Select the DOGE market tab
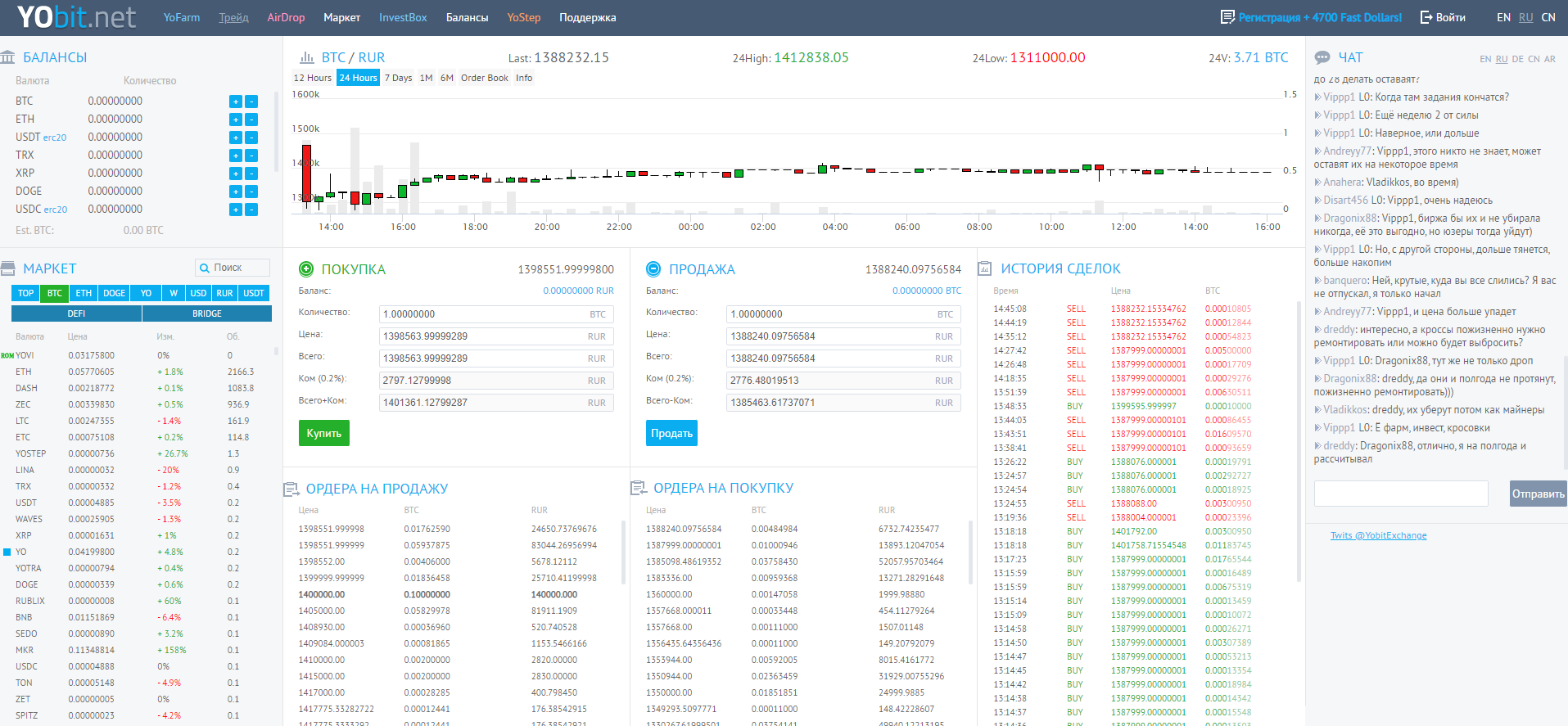 click(x=115, y=293)
